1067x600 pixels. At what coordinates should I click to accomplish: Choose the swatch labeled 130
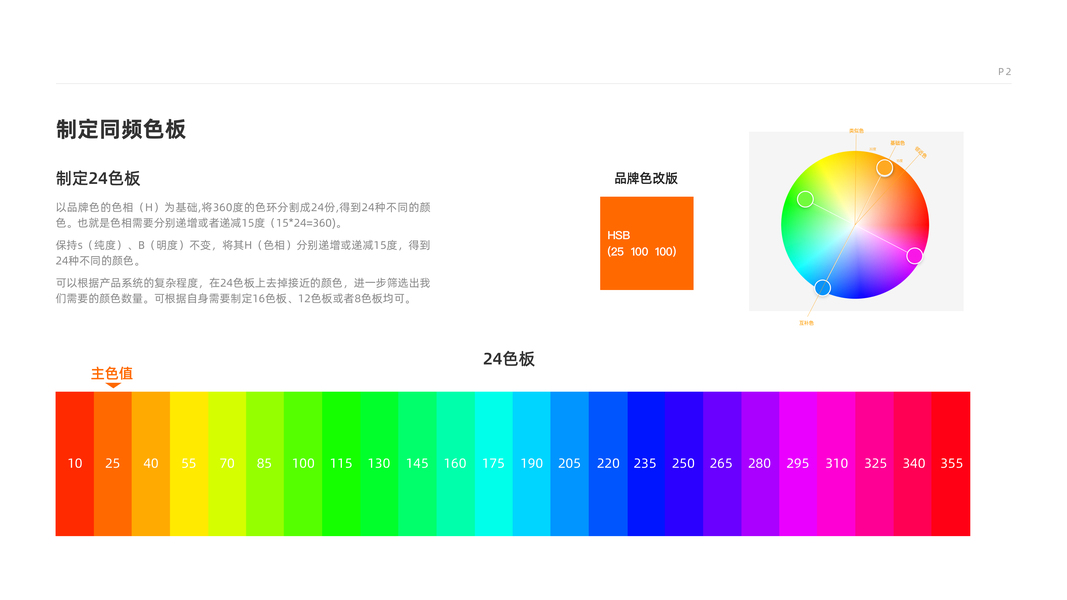click(380, 463)
